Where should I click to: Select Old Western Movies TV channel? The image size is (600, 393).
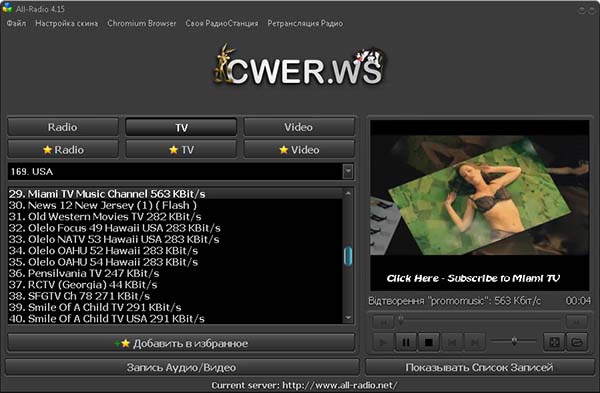[x=175, y=217]
